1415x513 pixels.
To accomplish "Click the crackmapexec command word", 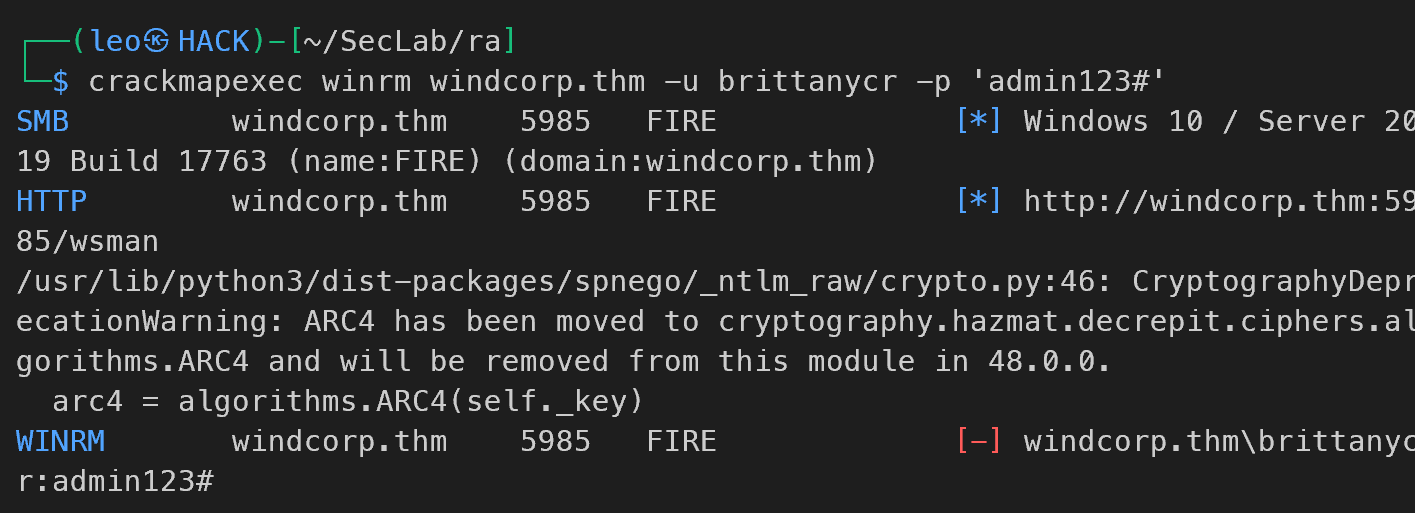I will (x=196, y=81).
